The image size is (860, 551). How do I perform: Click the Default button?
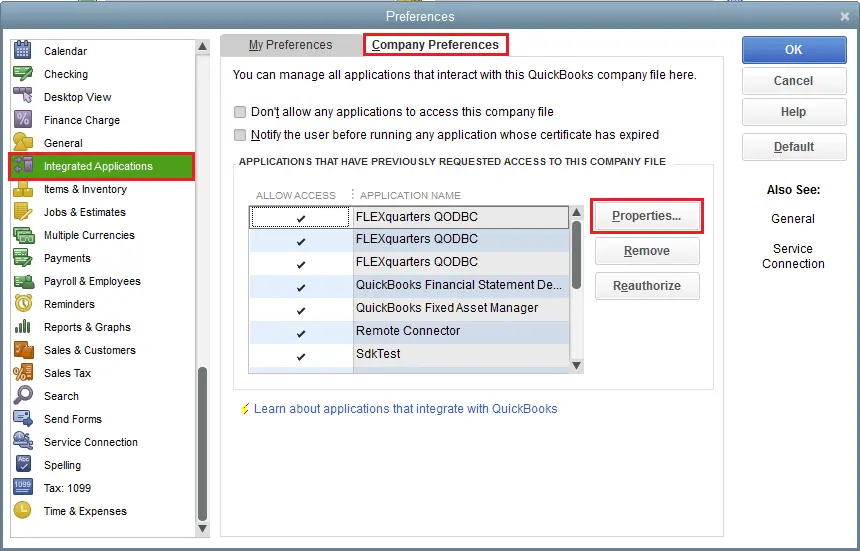(794, 147)
